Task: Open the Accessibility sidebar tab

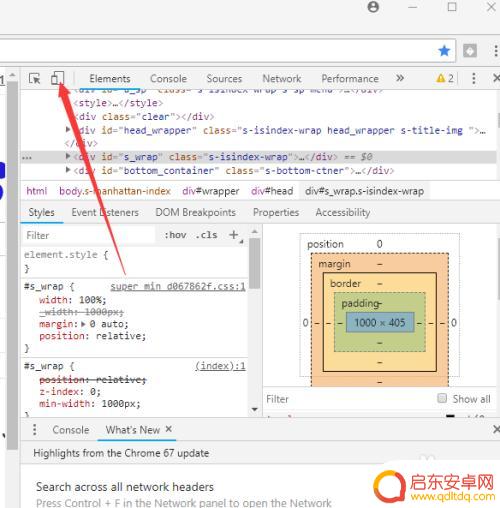Action: coord(343,212)
